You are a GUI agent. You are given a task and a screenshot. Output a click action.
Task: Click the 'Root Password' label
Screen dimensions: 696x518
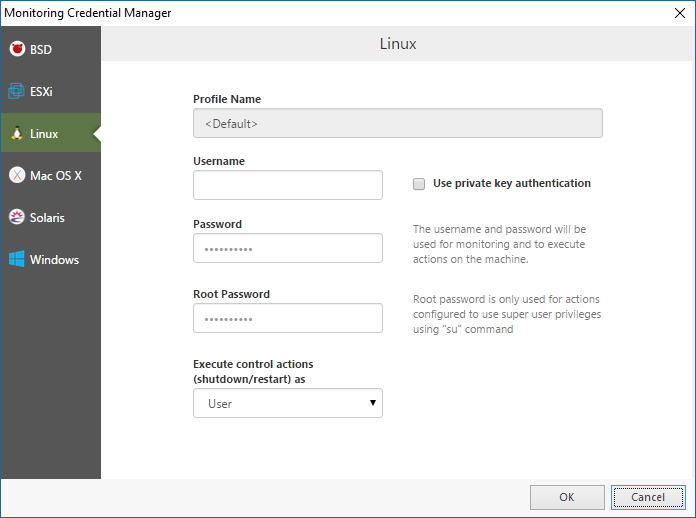pyautogui.click(x=231, y=294)
